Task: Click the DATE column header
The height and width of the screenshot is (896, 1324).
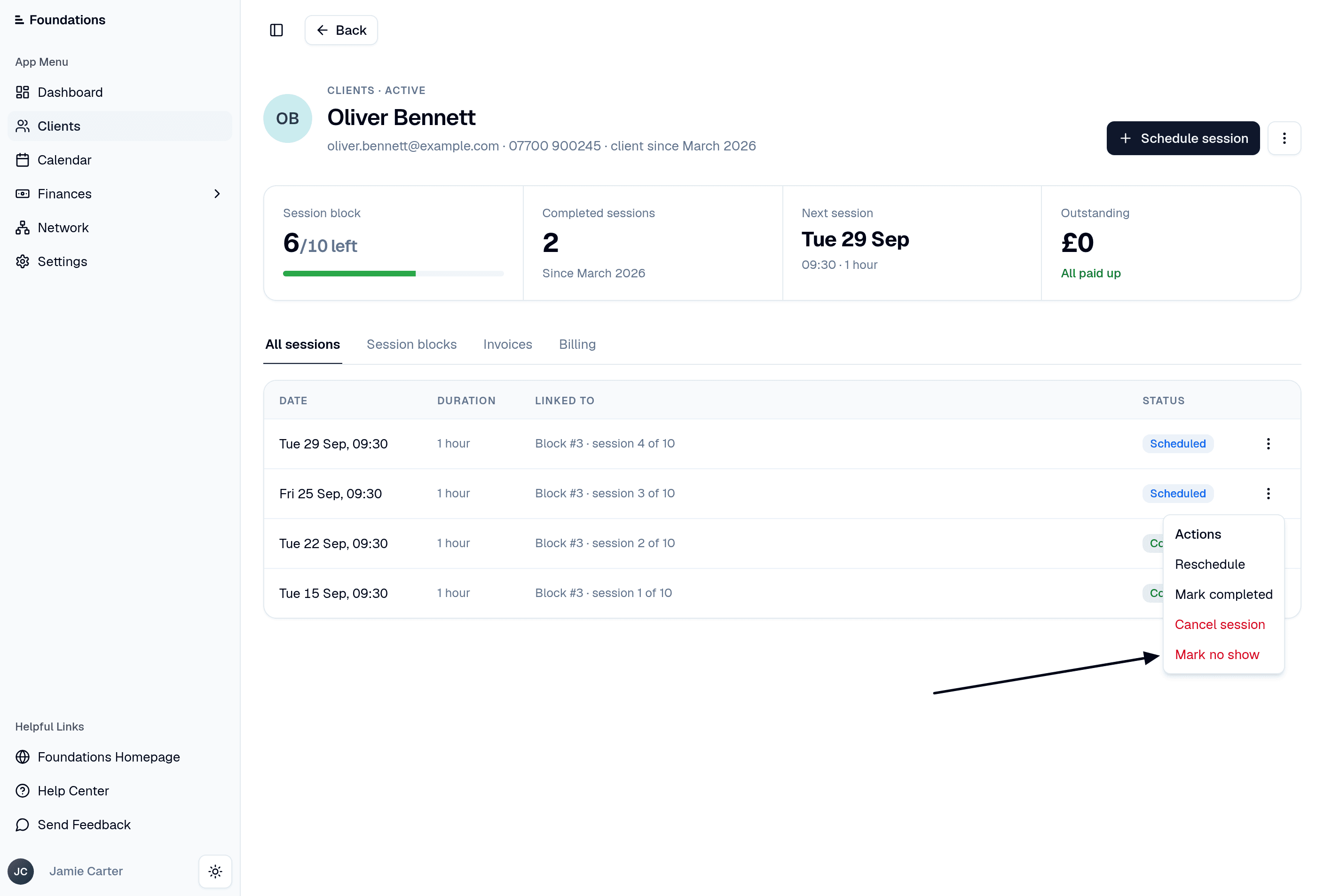Action: [293, 401]
